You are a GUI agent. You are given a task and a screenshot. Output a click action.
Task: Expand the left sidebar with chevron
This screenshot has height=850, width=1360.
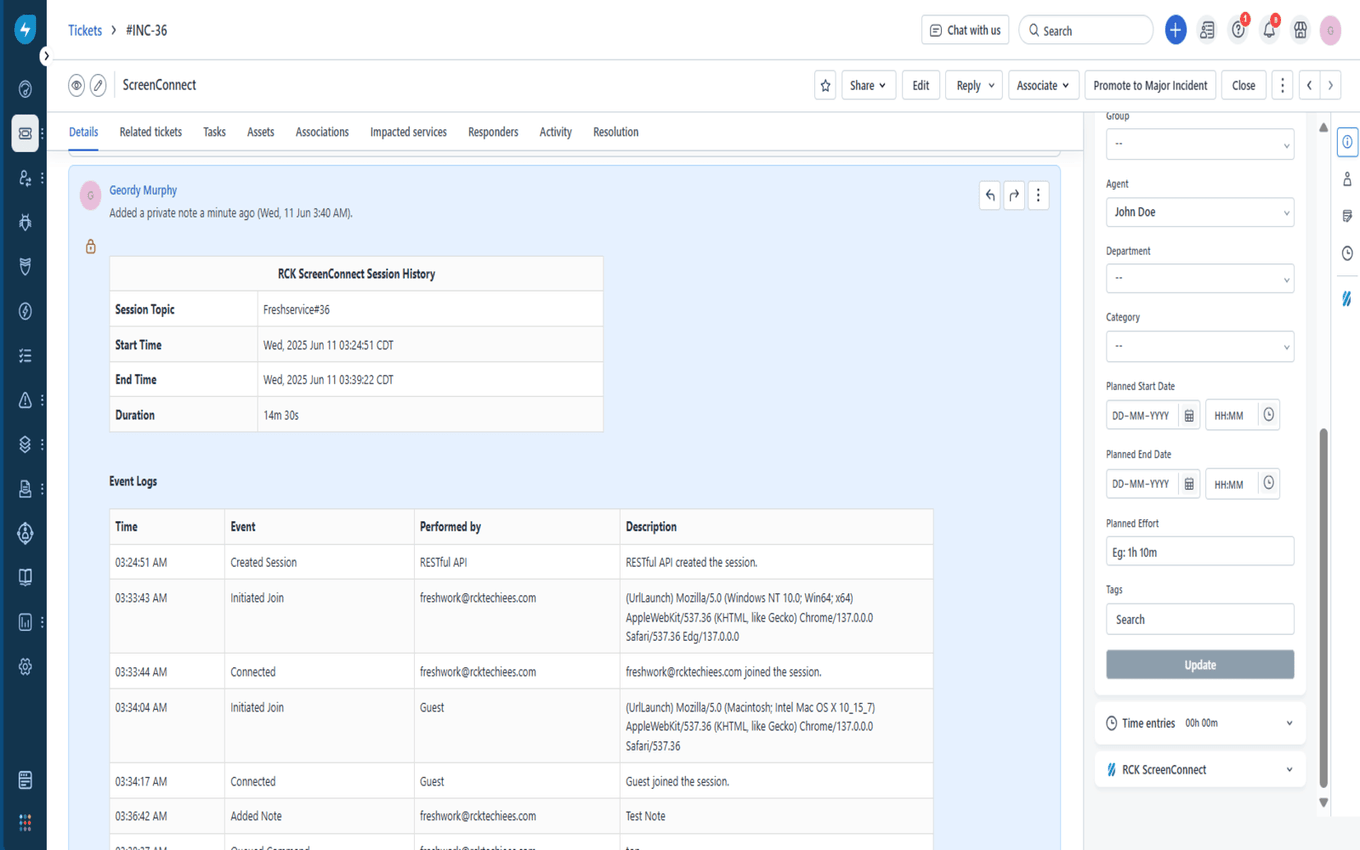pos(46,56)
